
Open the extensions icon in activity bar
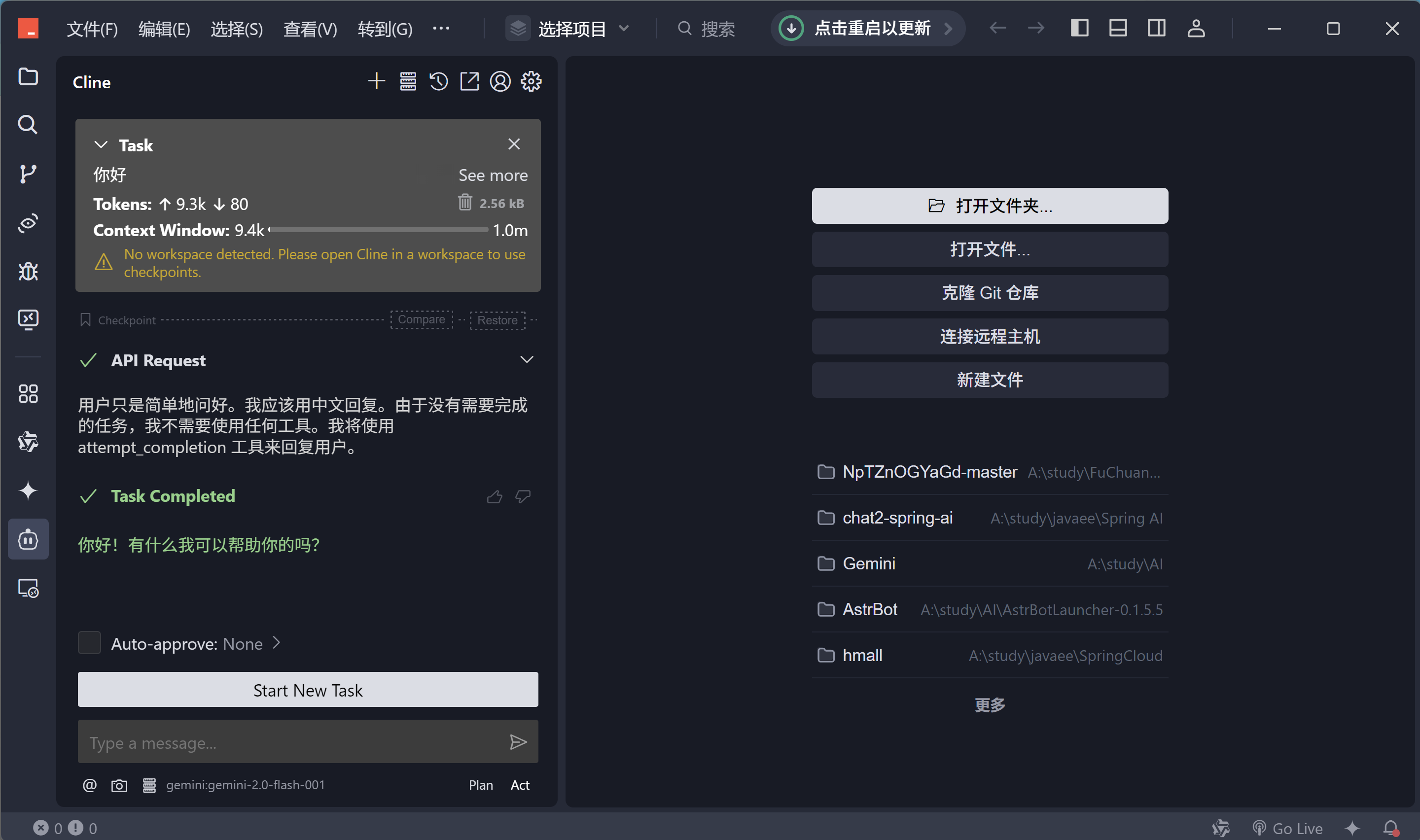tap(28, 394)
